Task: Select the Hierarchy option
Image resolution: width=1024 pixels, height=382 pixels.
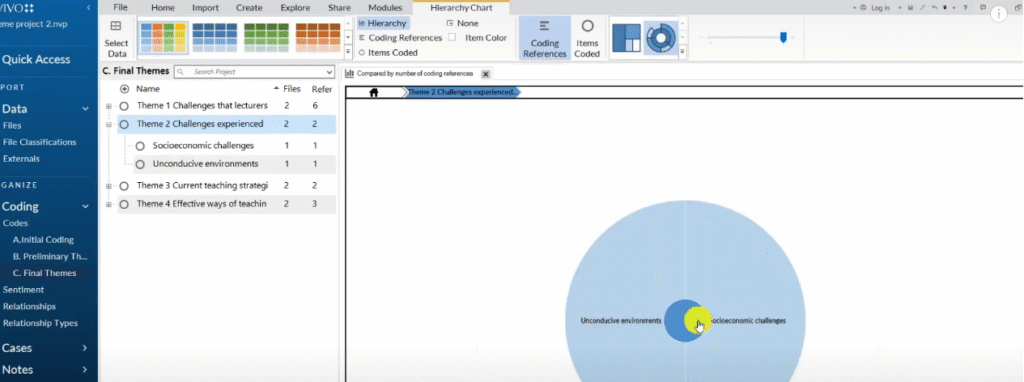Action: pyautogui.click(x=383, y=24)
